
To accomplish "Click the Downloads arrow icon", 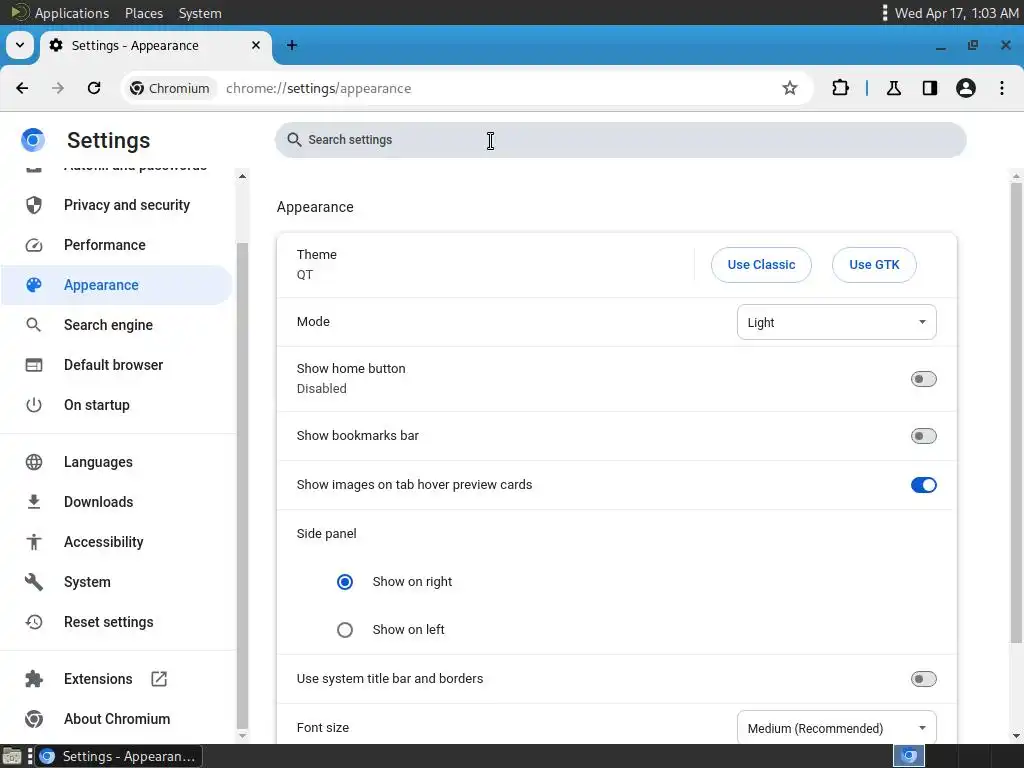I will 34,502.
